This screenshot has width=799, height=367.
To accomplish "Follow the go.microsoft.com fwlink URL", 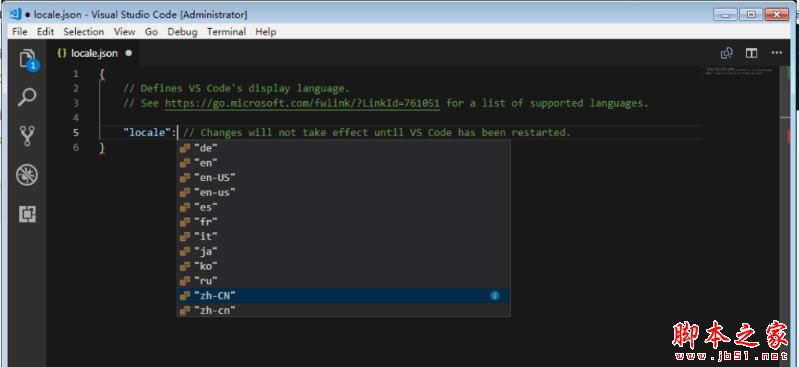I will pyautogui.click(x=302, y=103).
